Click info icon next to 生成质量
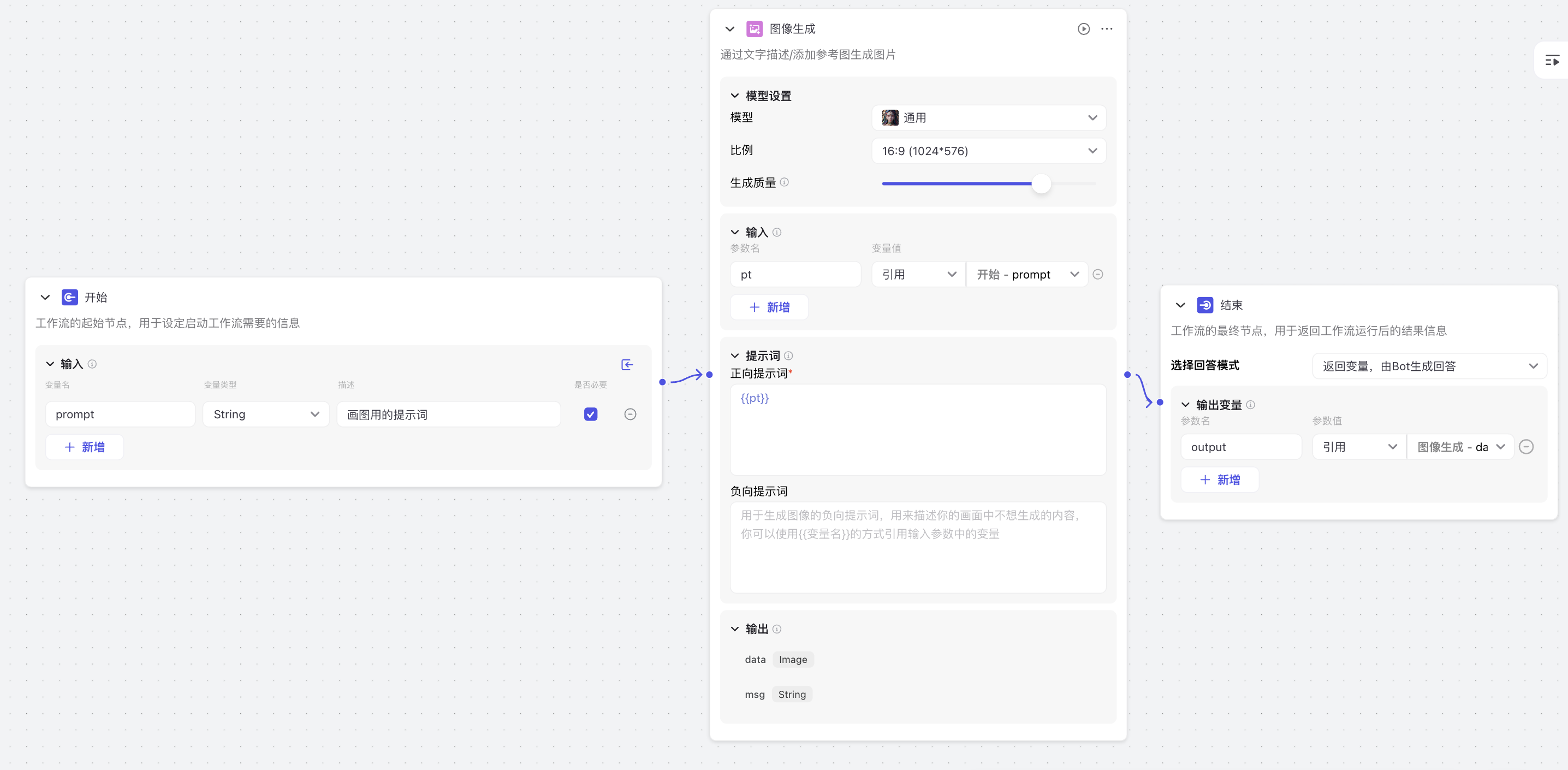 pyautogui.click(x=784, y=182)
